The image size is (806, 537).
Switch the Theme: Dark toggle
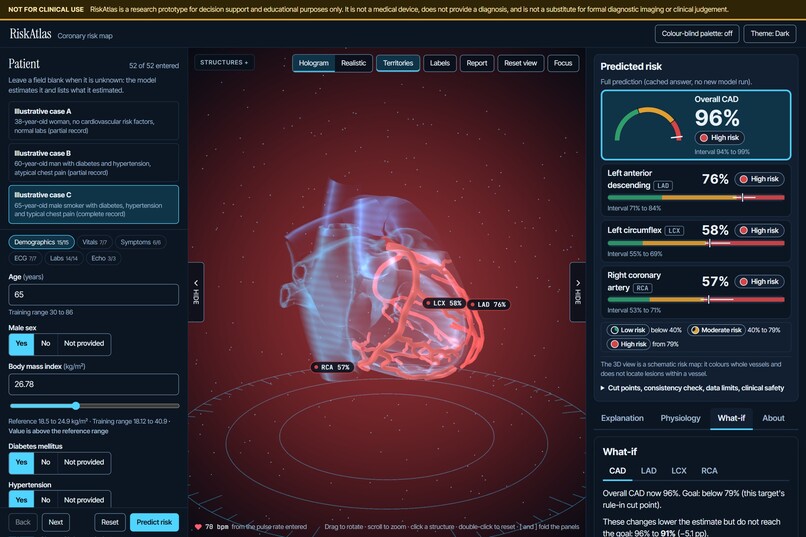click(x=770, y=33)
